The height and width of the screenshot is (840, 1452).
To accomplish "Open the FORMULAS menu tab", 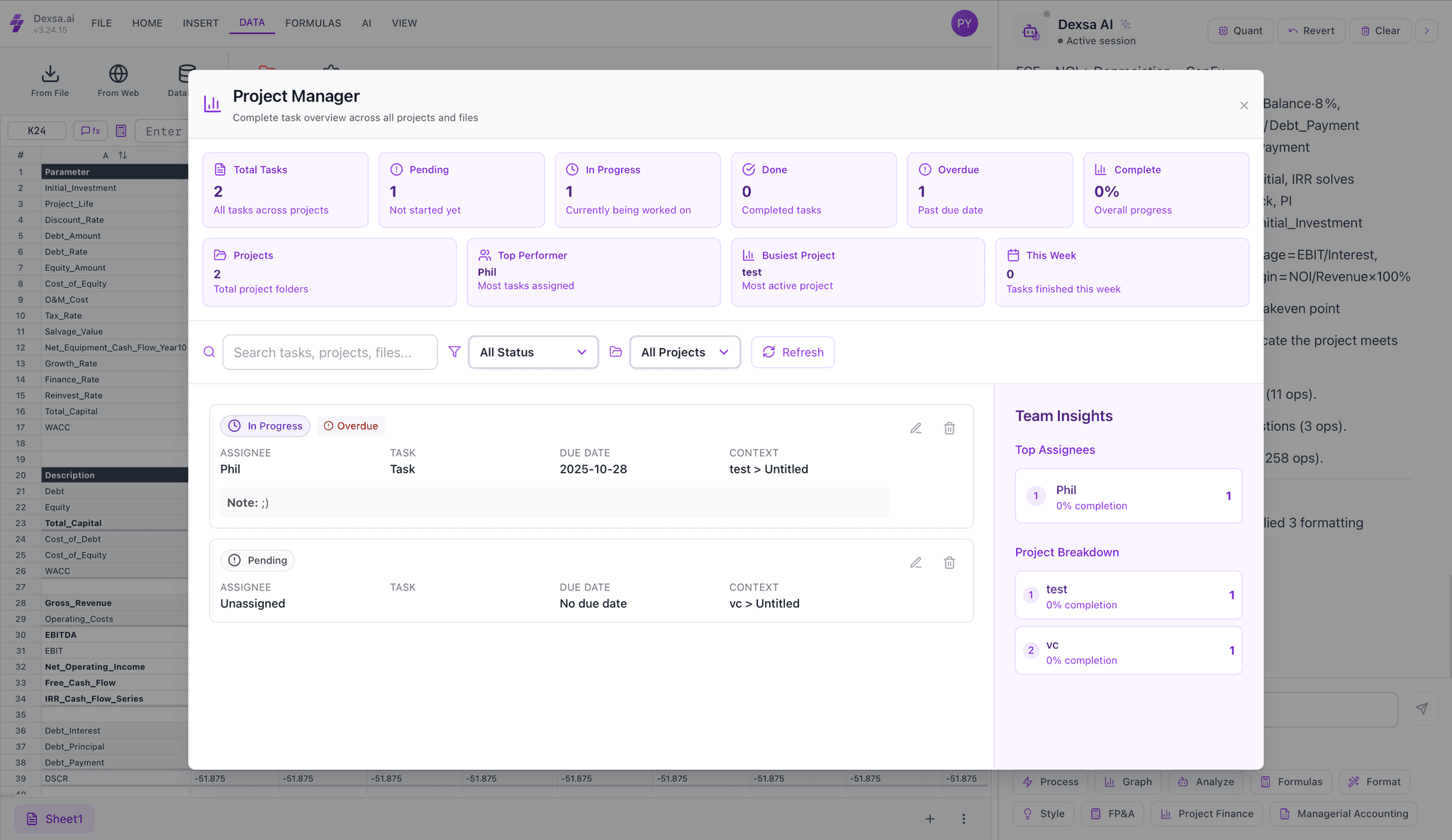I will click(x=313, y=23).
